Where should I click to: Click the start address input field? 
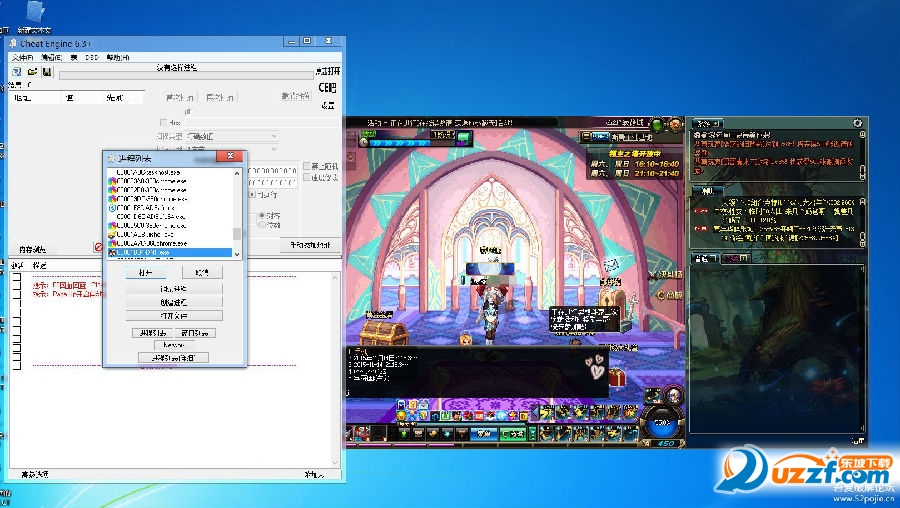click(x=273, y=171)
